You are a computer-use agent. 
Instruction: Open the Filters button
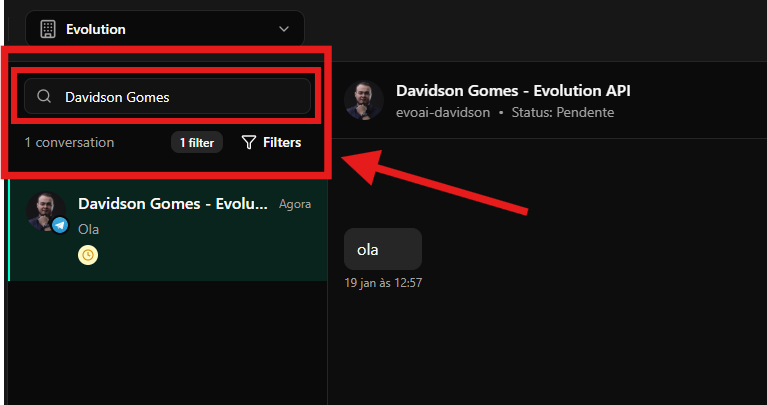[272, 142]
